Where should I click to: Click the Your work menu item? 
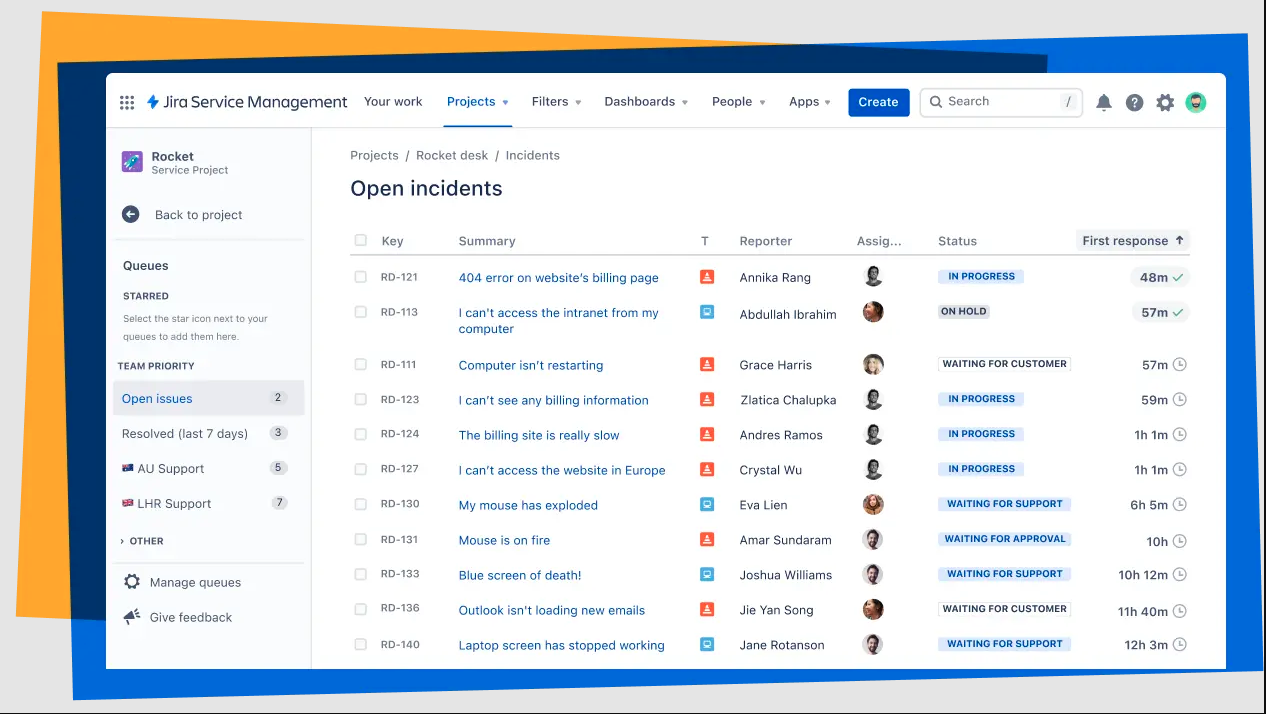[x=393, y=102]
